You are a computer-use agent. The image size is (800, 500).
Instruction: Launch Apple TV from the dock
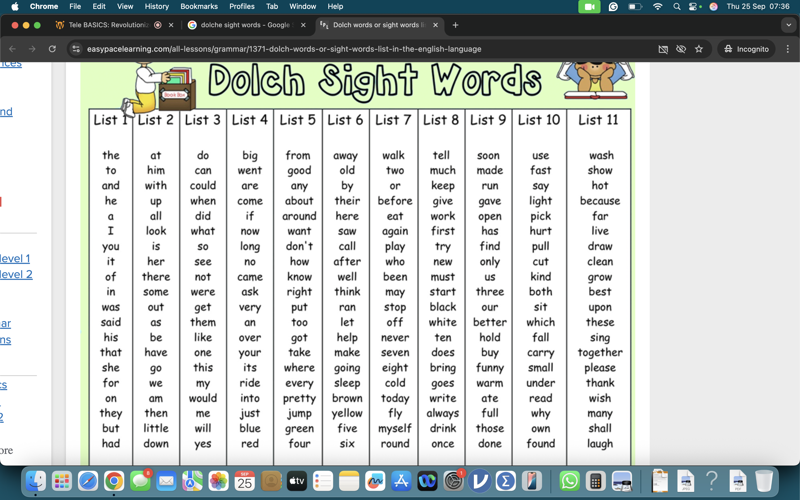pyautogui.click(x=297, y=481)
